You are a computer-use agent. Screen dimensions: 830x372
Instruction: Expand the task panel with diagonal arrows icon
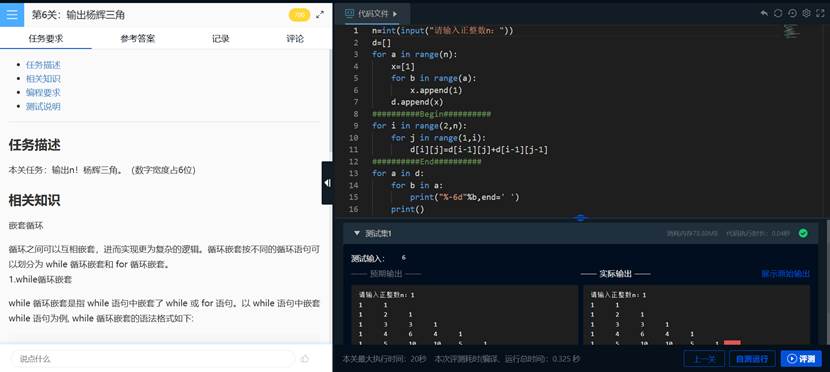tap(320, 15)
